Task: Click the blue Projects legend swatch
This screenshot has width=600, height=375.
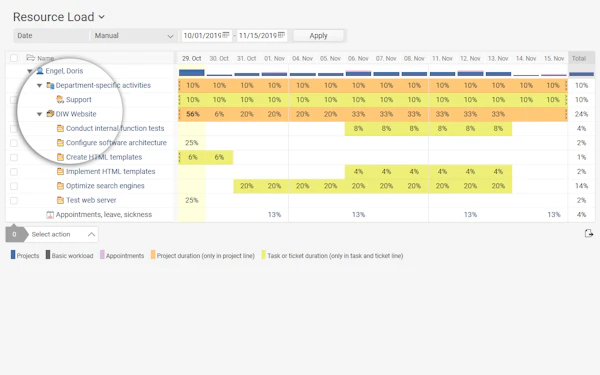Action: 13,255
